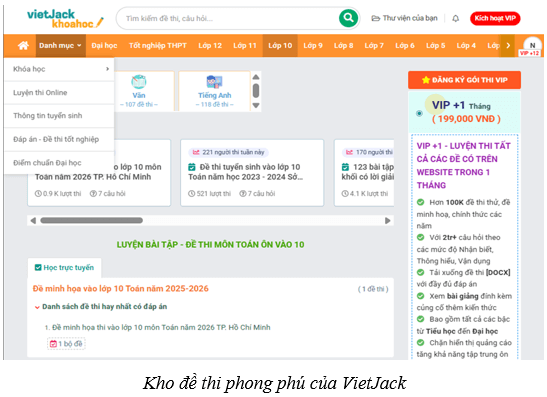Image resolution: width=547 pixels, height=397 pixels.
Task: Click the VIP +12 badge under the avatar
Action: (x=530, y=53)
